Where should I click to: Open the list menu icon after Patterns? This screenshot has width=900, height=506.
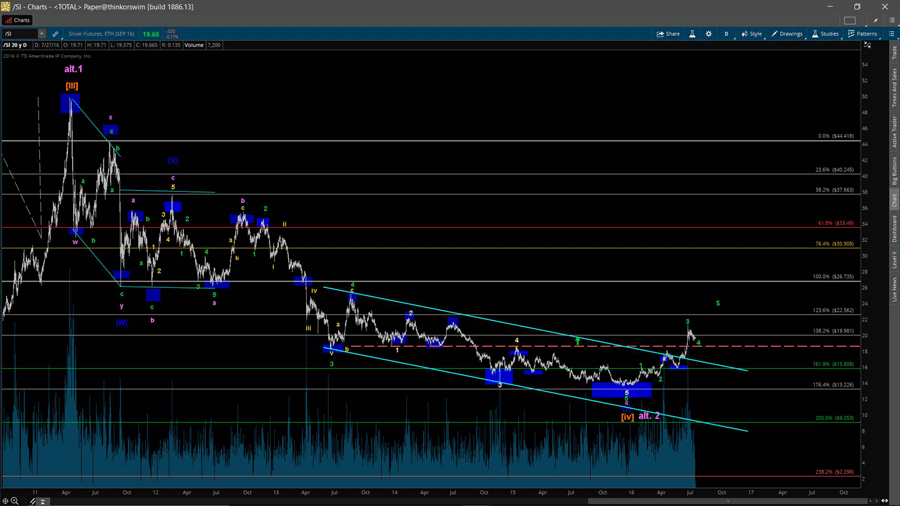(x=891, y=34)
